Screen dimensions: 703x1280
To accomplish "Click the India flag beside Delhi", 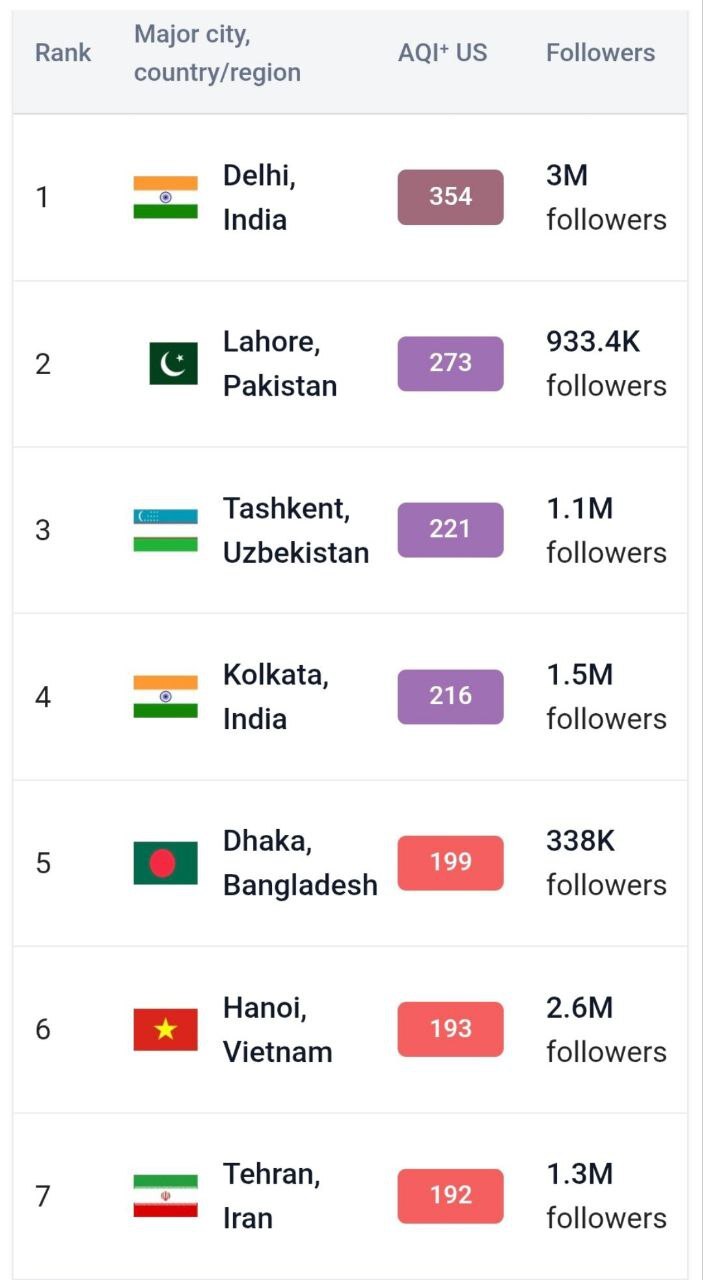I will tap(166, 197).
